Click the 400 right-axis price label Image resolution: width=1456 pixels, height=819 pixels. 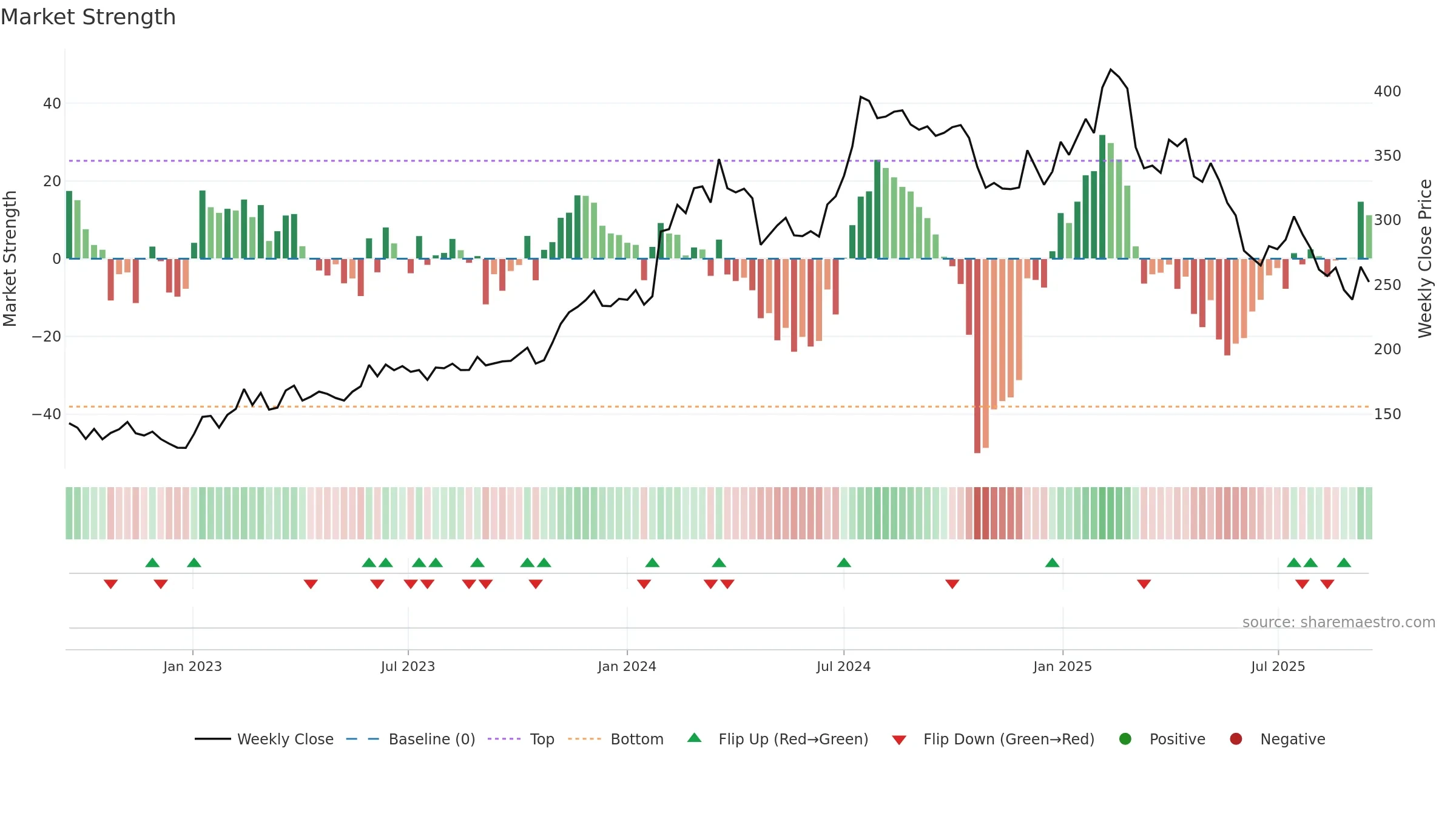point(1387,92)
